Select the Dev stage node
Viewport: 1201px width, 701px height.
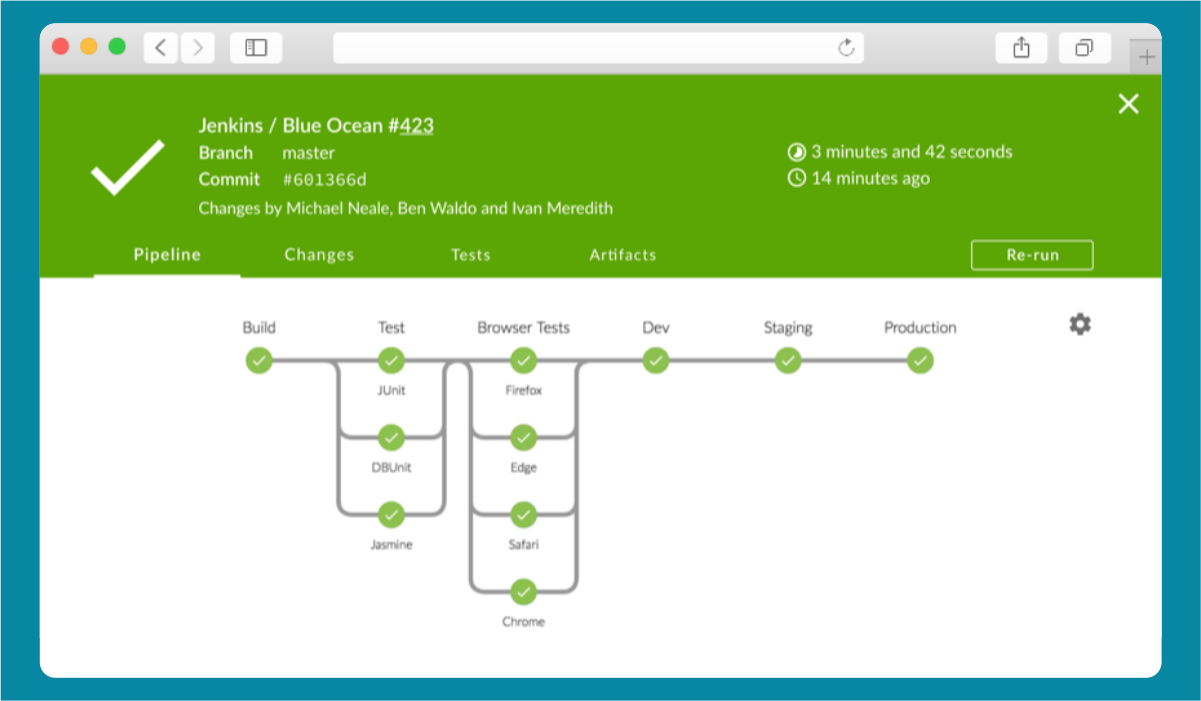[x=656, y=360]
